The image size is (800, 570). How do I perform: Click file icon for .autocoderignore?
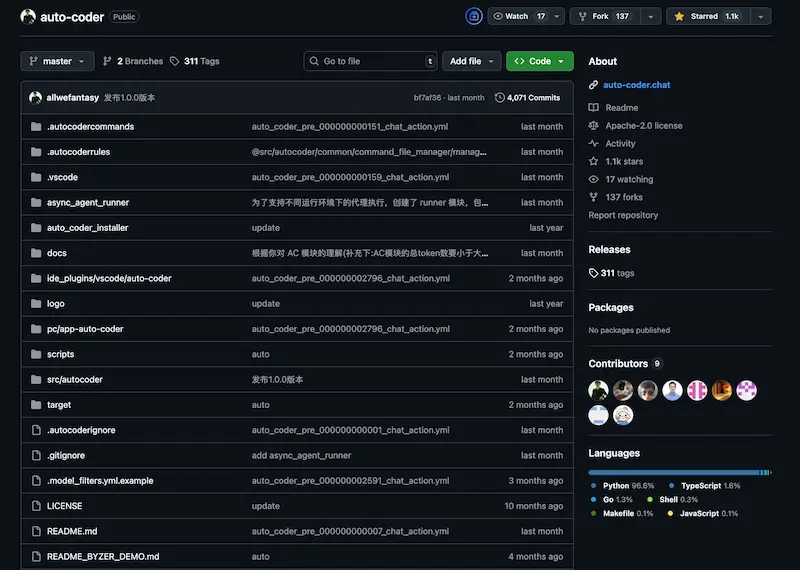click(x=36, y=430)
